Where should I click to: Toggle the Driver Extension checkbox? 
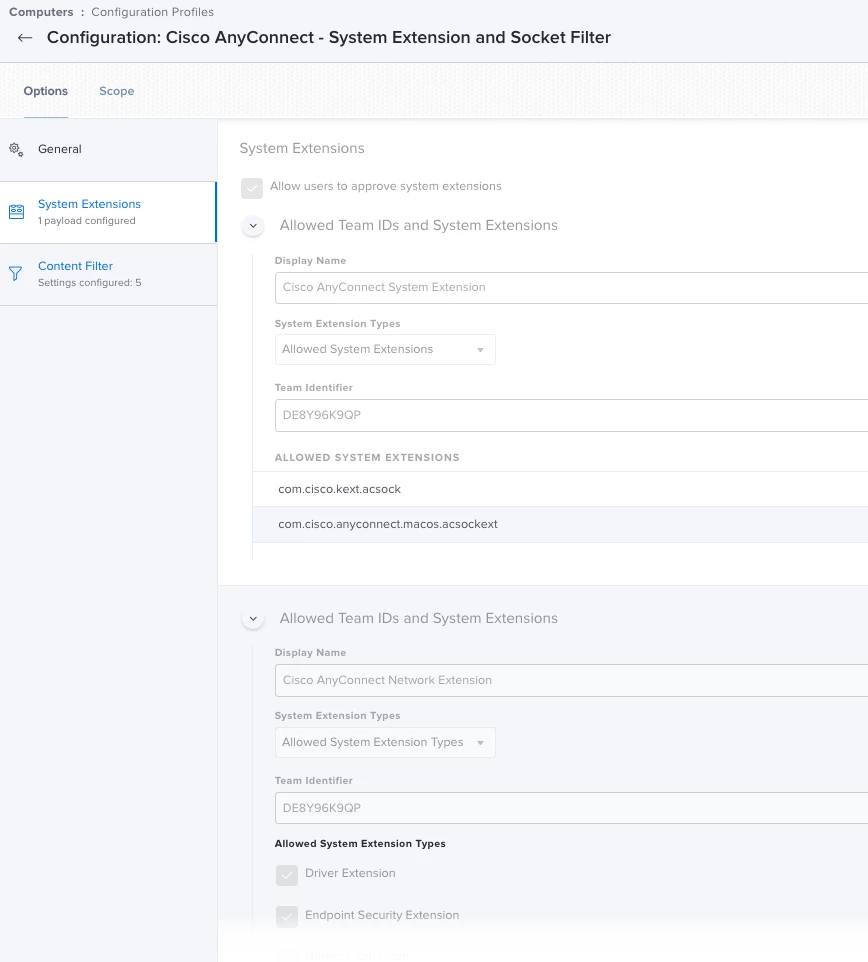(286, 875)
